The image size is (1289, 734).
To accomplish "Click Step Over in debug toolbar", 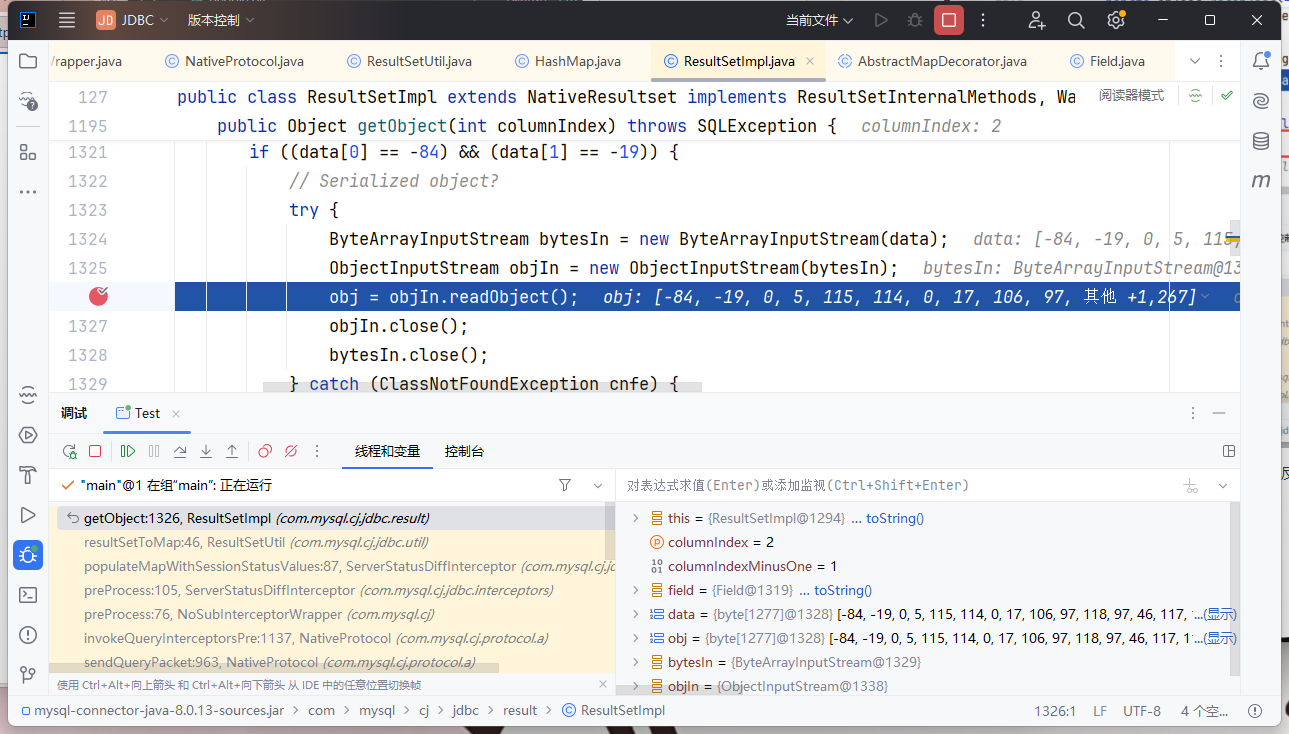I will tap(180, 452).
